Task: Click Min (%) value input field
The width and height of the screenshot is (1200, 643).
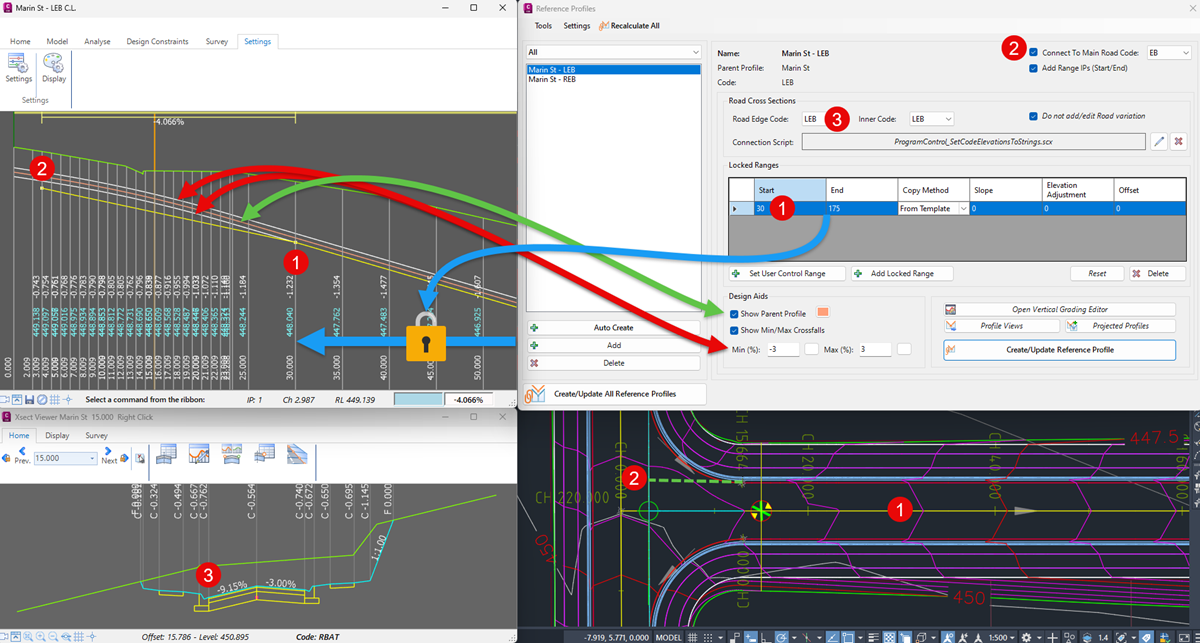Action: tap(782, 349)
